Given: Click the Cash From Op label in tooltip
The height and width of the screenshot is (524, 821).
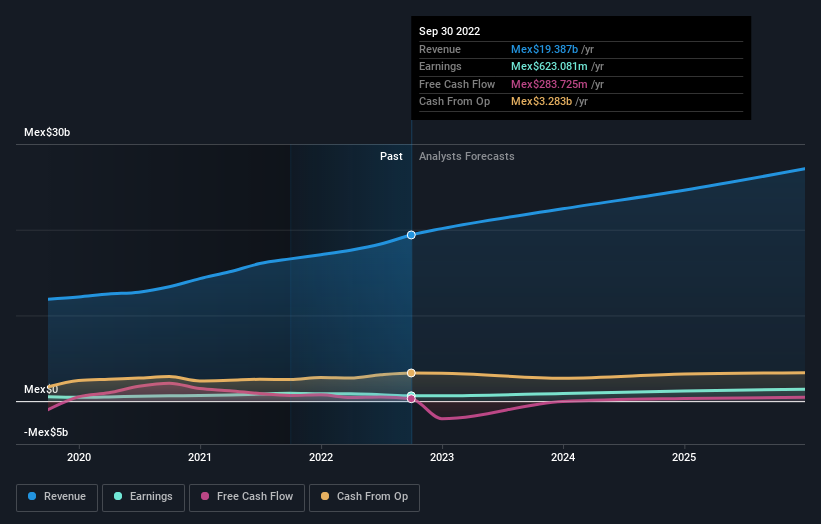Looking at the screenshot, I should point(454,102).
